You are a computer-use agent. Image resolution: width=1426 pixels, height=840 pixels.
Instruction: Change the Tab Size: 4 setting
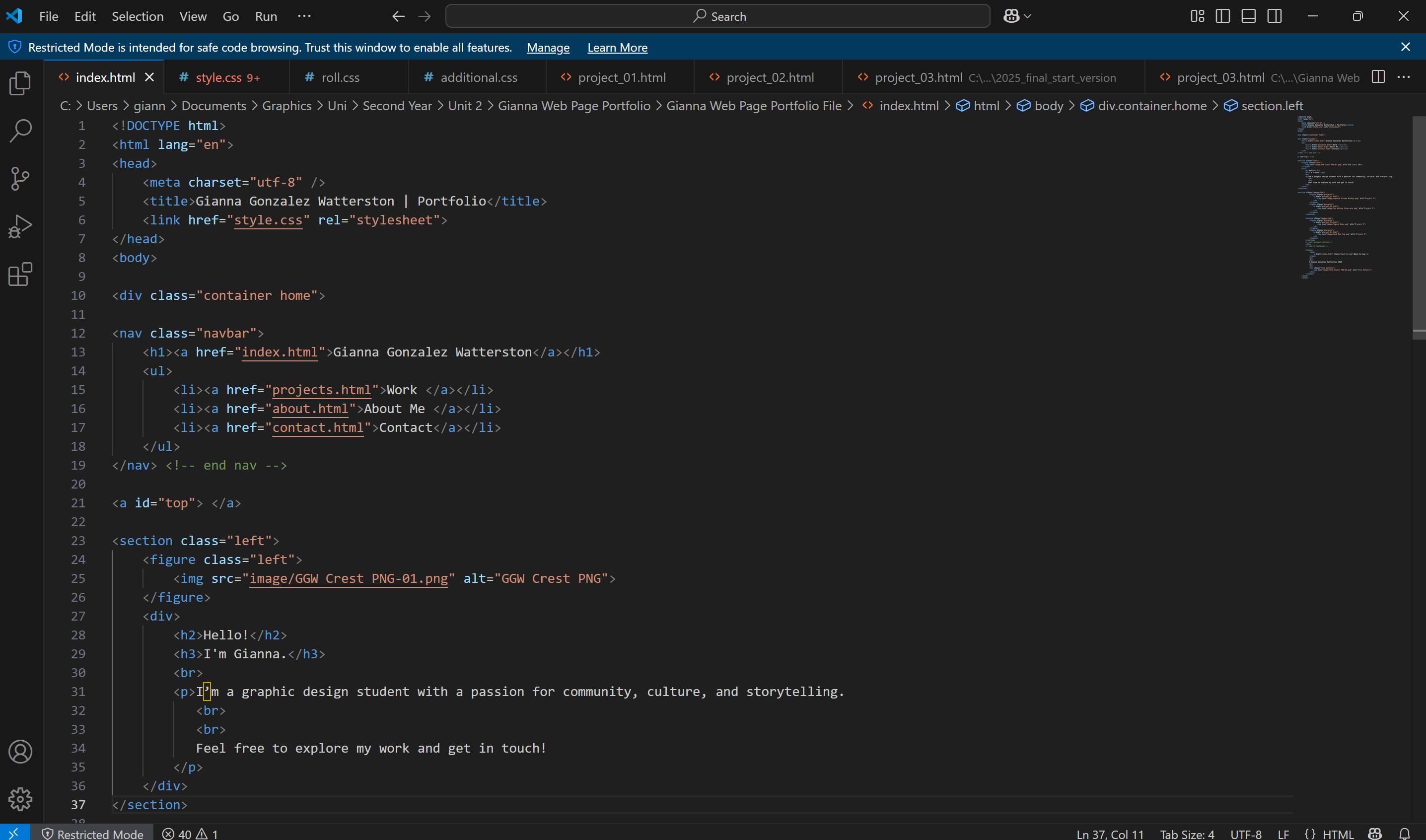click(x=1187, y=834)
